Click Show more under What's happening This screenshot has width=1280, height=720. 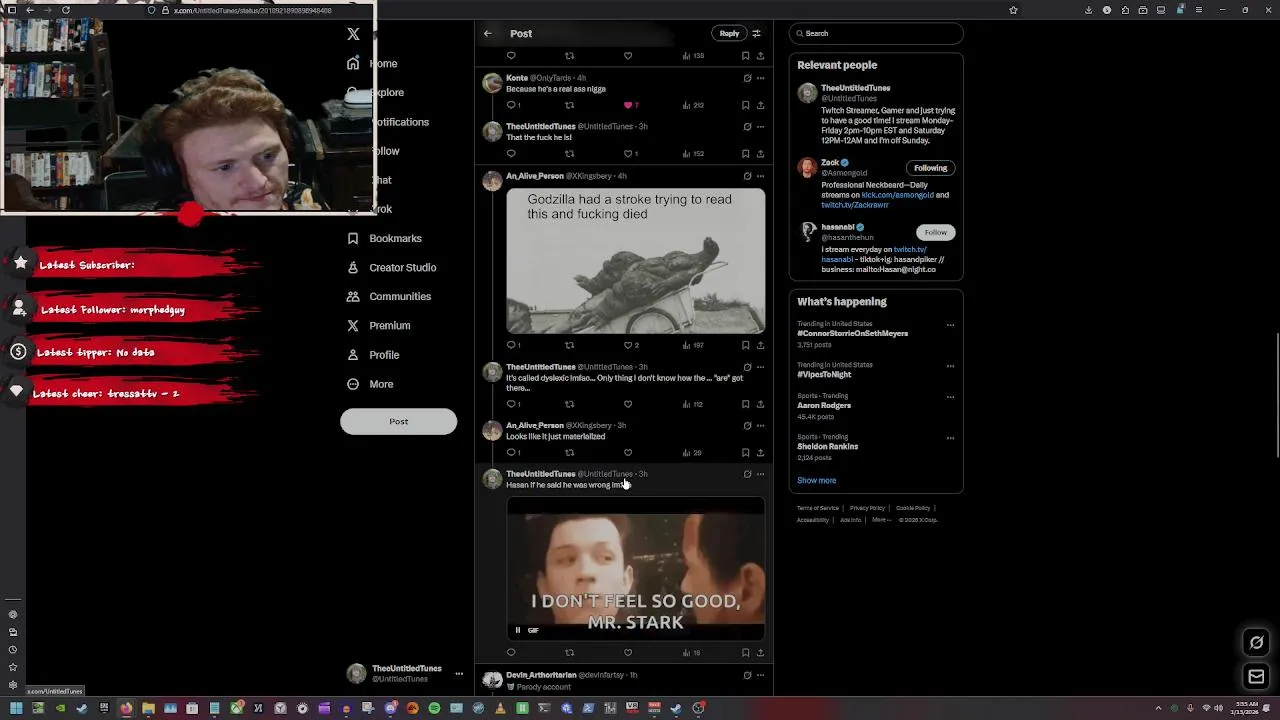816,481
